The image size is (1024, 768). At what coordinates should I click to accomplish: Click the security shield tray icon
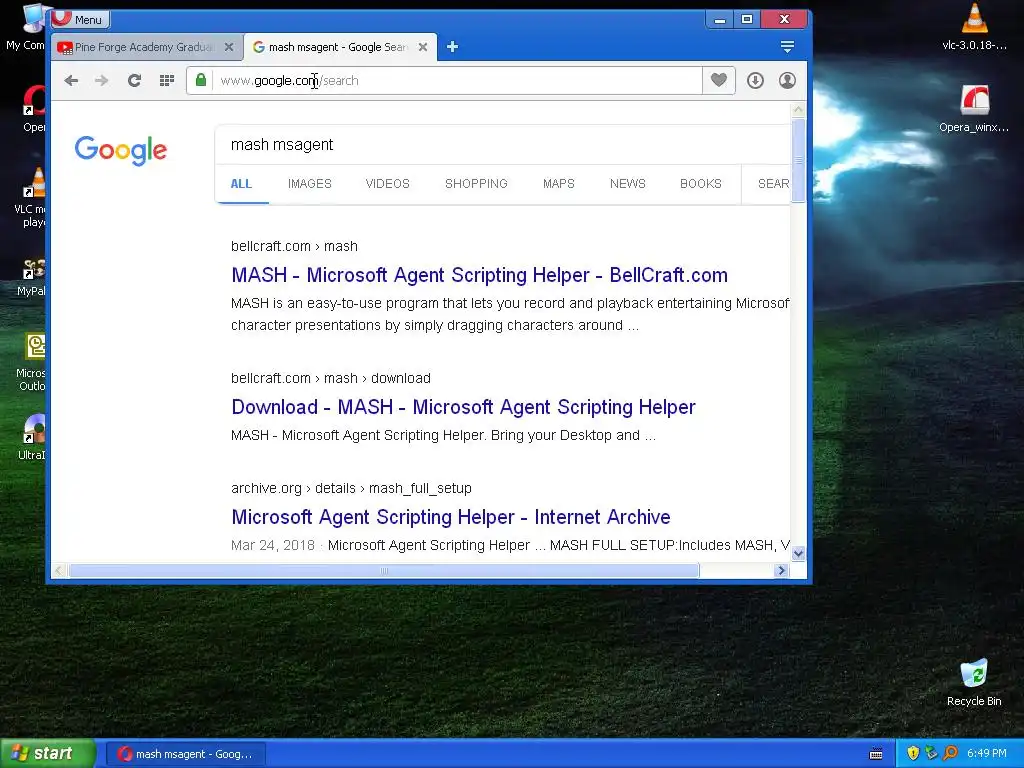point(913,754)
